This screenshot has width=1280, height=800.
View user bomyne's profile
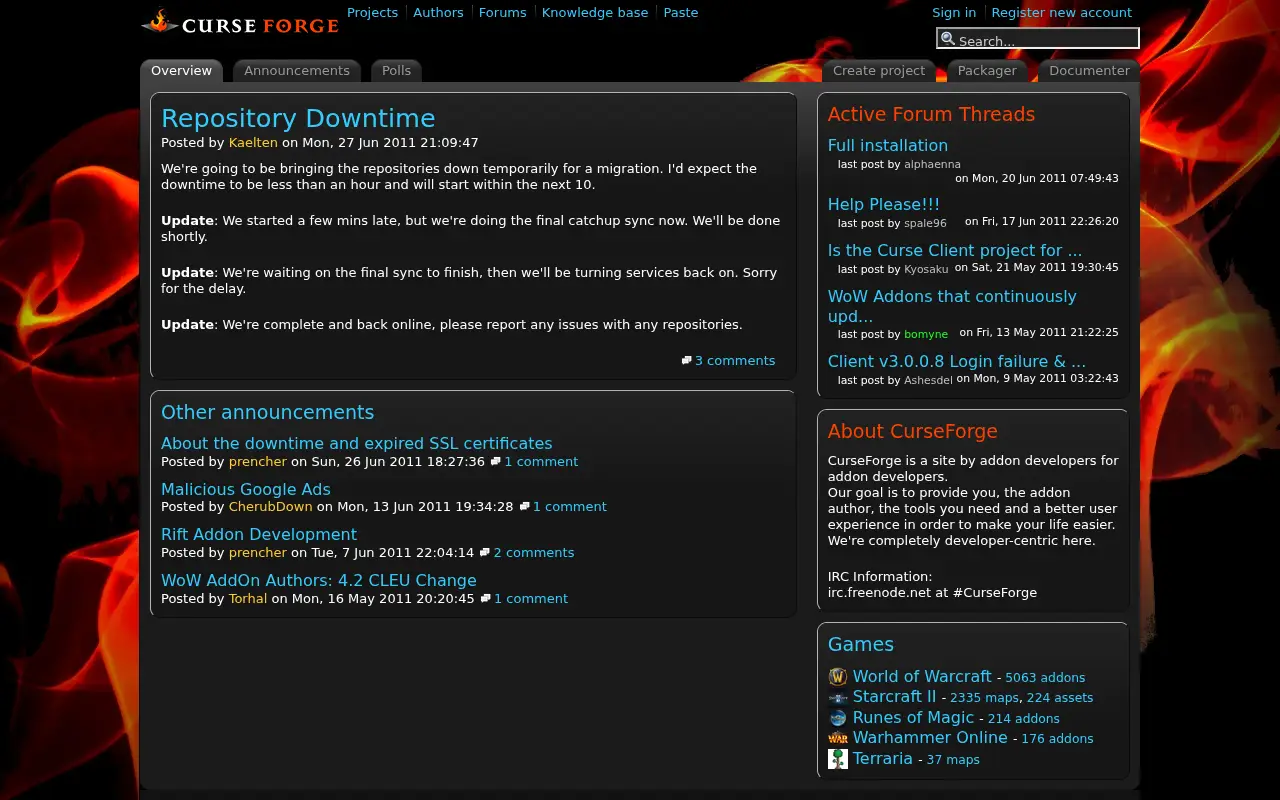[x=926, y=334]
